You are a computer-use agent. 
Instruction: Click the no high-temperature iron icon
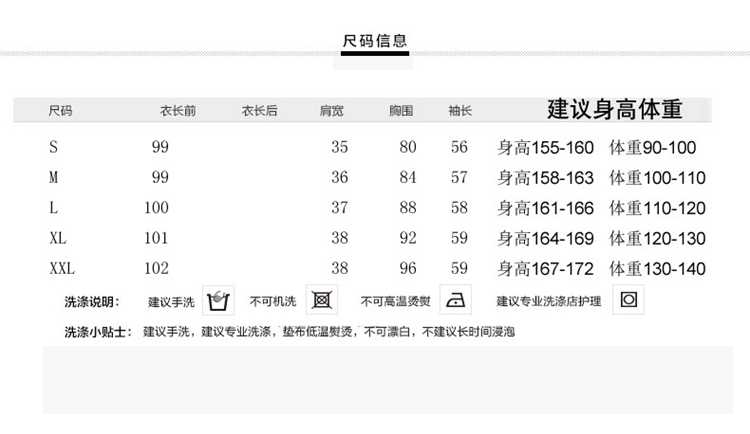tap(455, 300)
